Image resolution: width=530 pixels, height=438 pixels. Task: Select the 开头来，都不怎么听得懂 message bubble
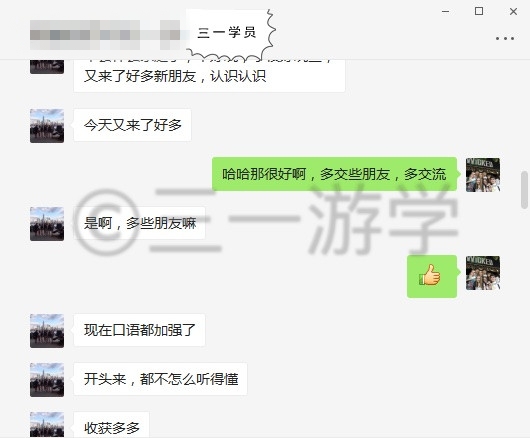click(161, 379)
